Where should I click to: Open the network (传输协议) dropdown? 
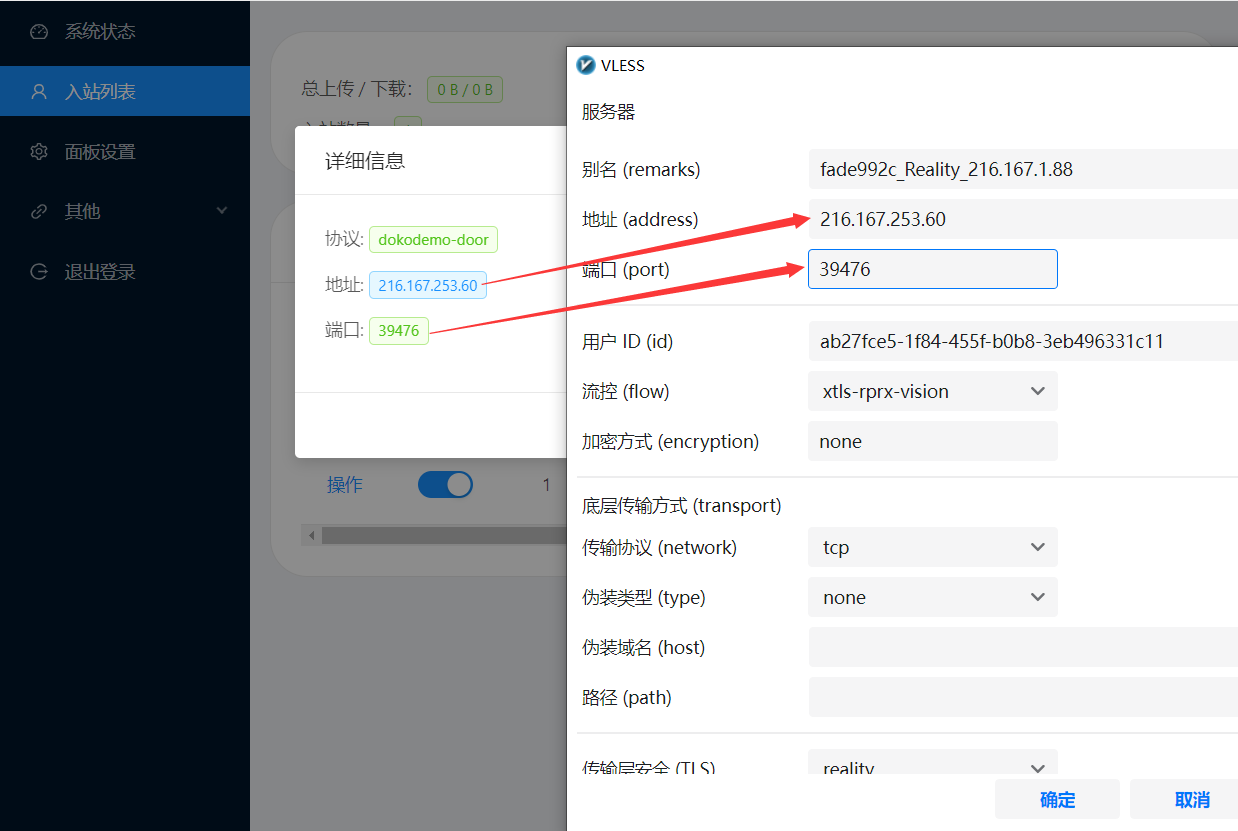pos(932,548)
